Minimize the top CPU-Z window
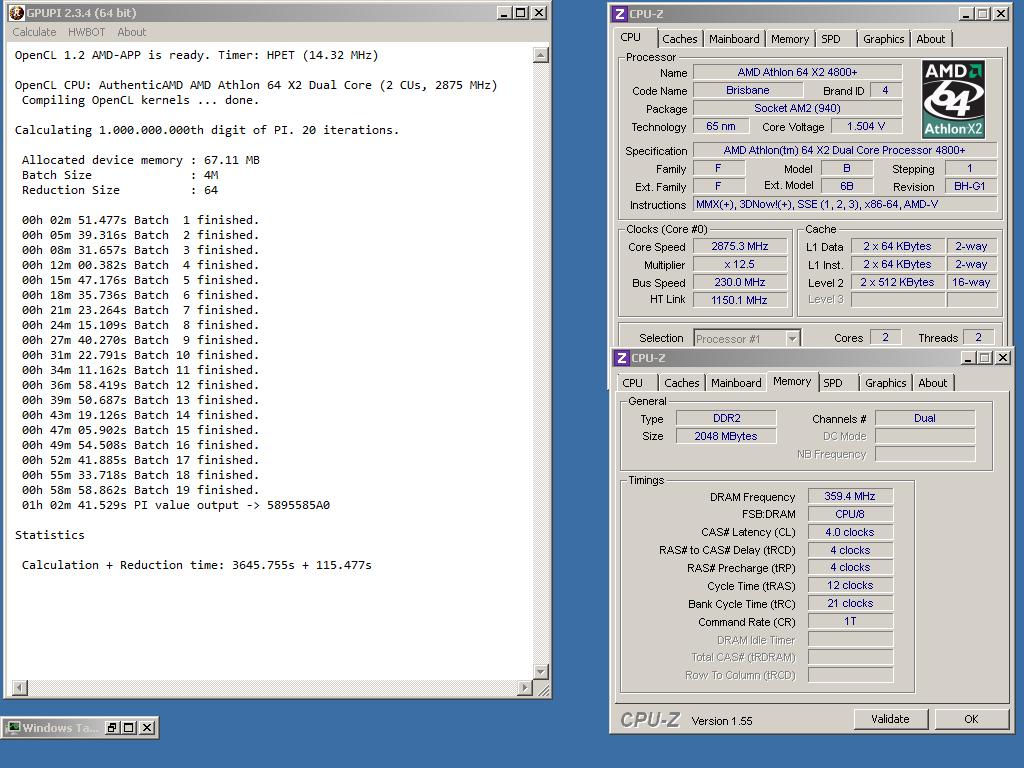 pos(967,14)
